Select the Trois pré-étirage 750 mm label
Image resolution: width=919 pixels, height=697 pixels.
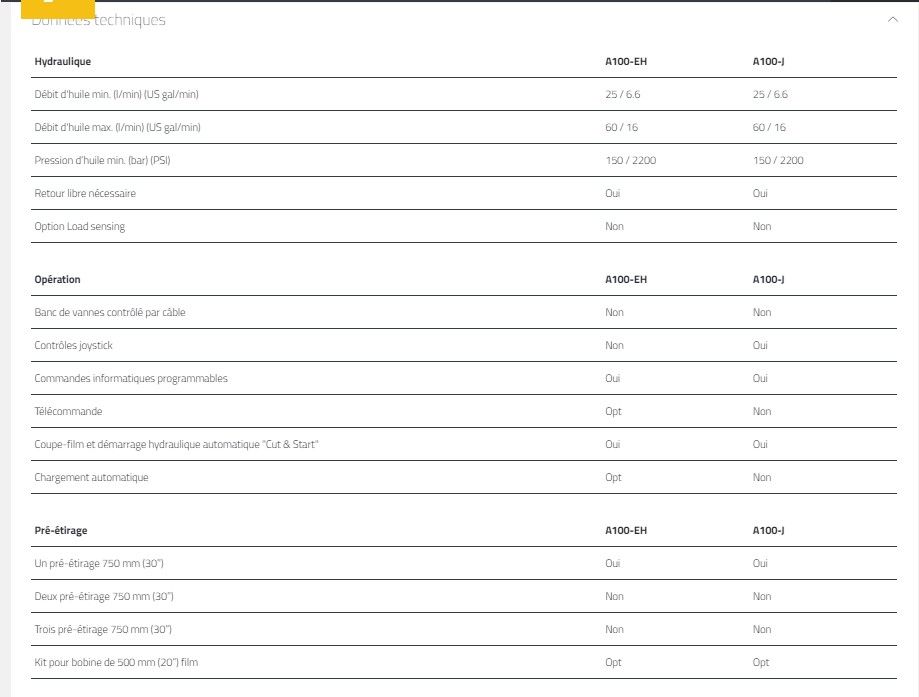[x=103, y=630]
